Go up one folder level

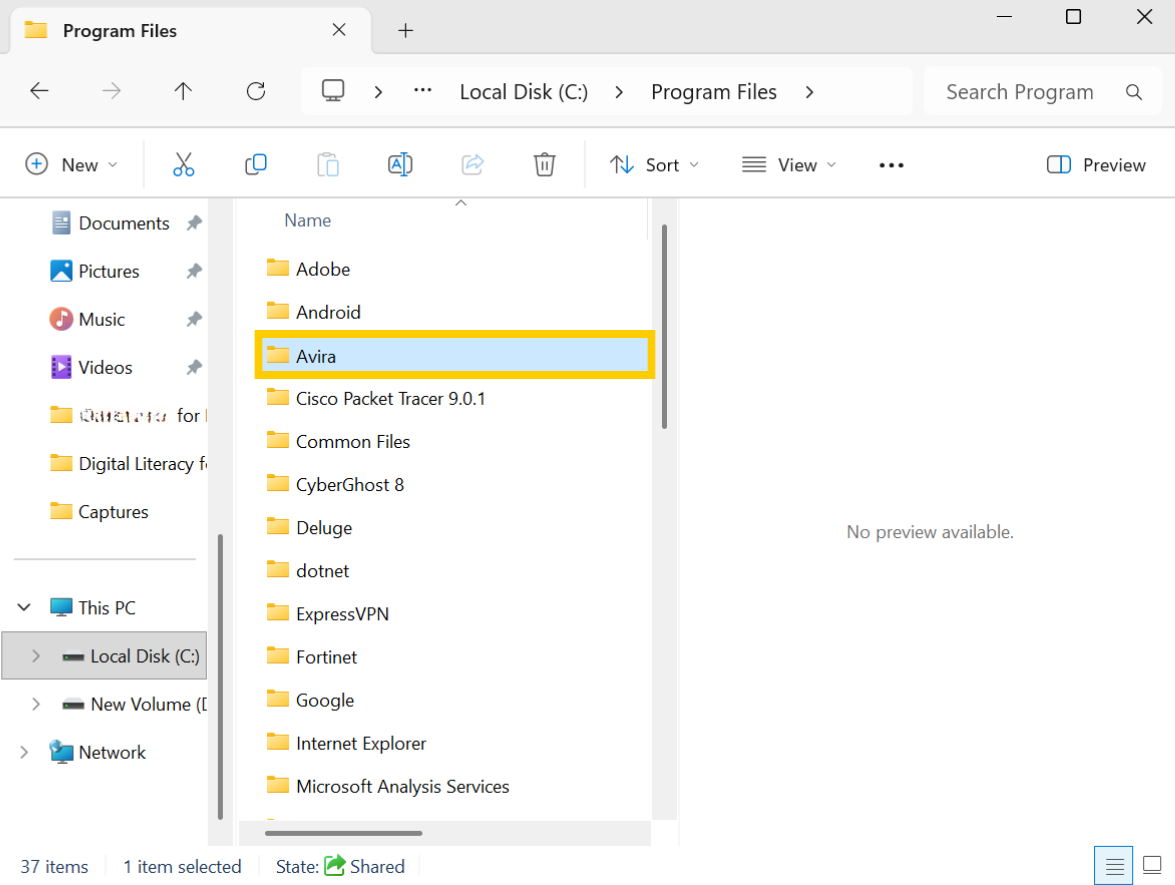[183, 91]
